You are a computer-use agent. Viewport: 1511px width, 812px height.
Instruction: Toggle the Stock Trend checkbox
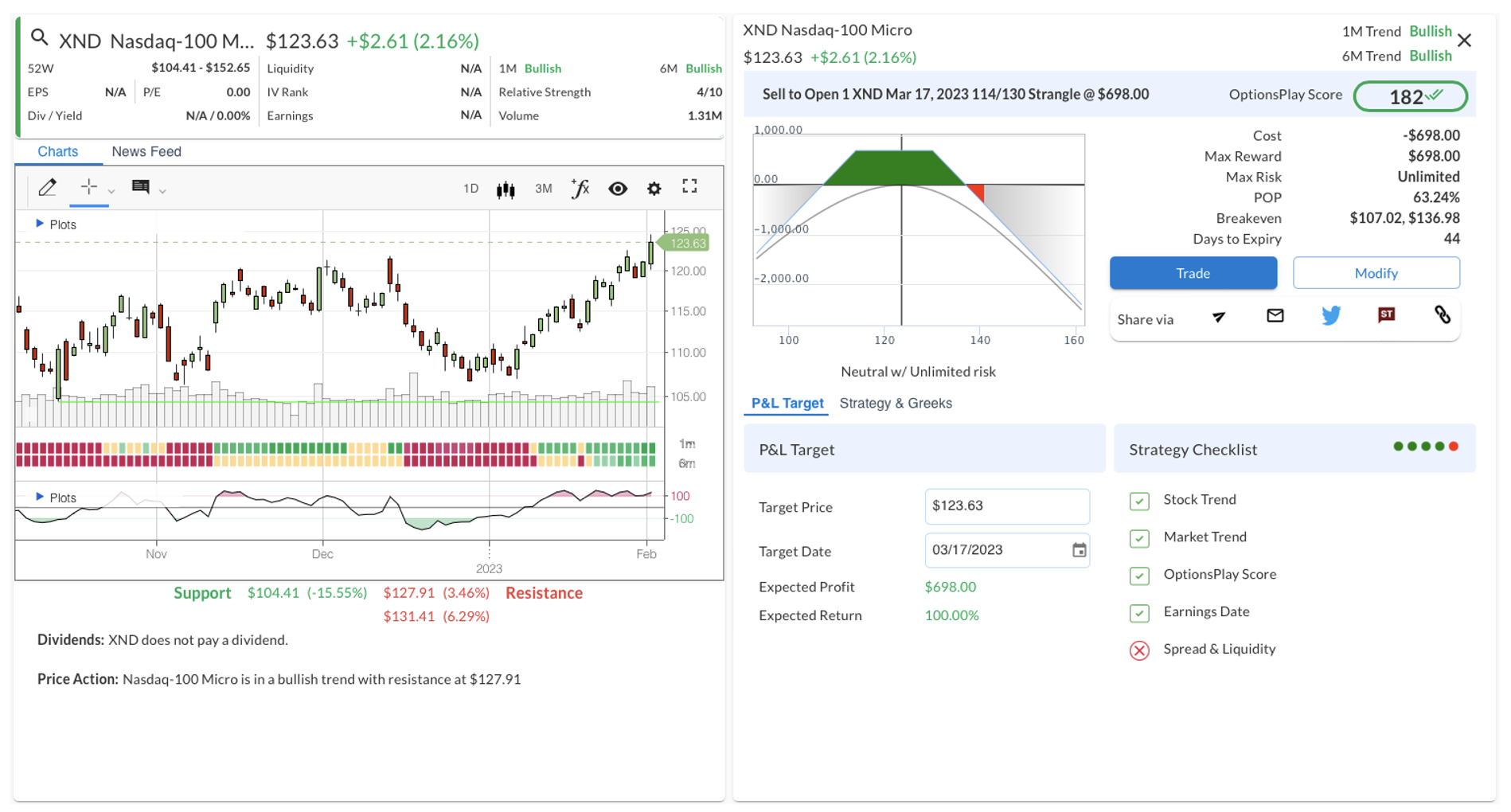(1139, 501)
